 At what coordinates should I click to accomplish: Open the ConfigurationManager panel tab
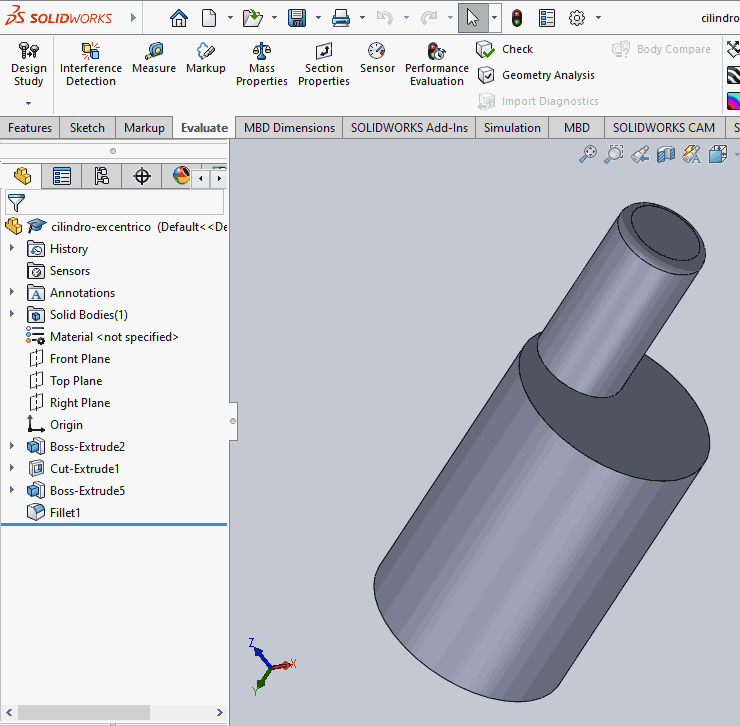click(102, 177)
